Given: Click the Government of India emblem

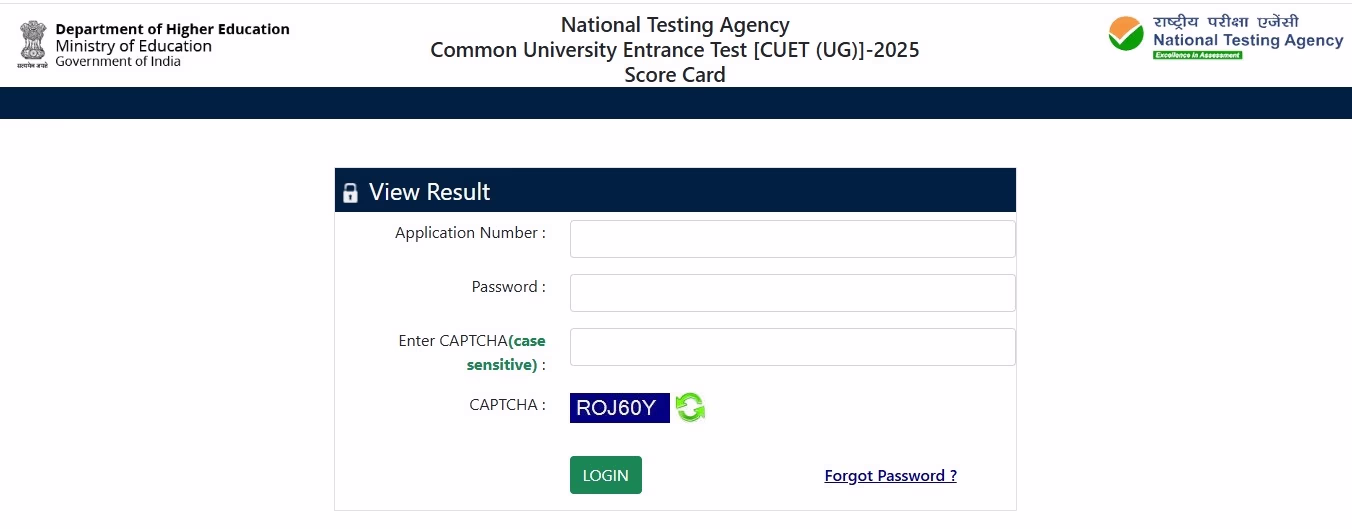Looking at the screenshot, I should click(32, 44).
